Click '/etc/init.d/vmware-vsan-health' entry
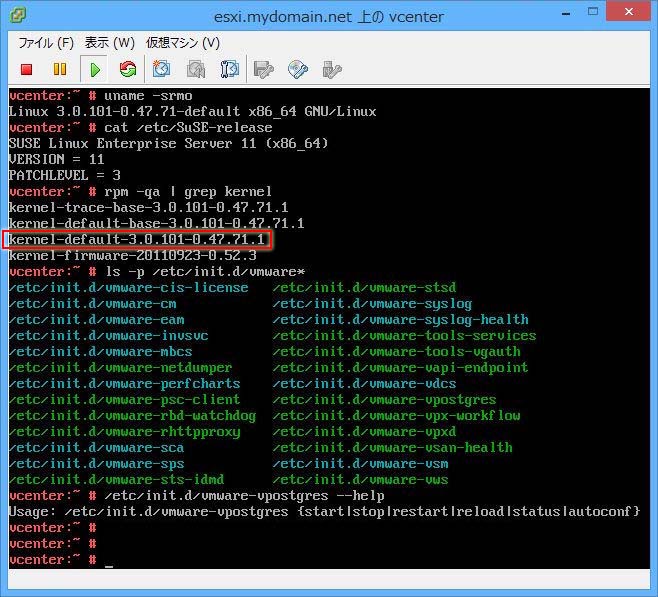 393,448
